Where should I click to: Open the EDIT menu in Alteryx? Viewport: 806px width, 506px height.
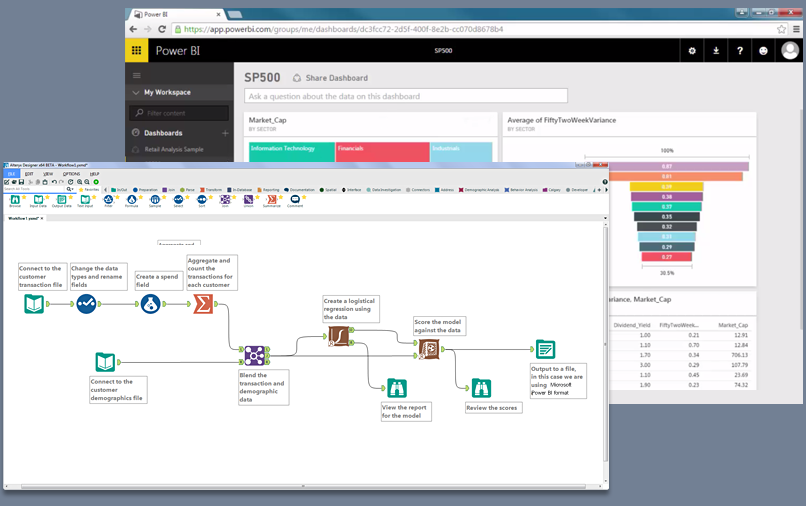coord(29,174)
